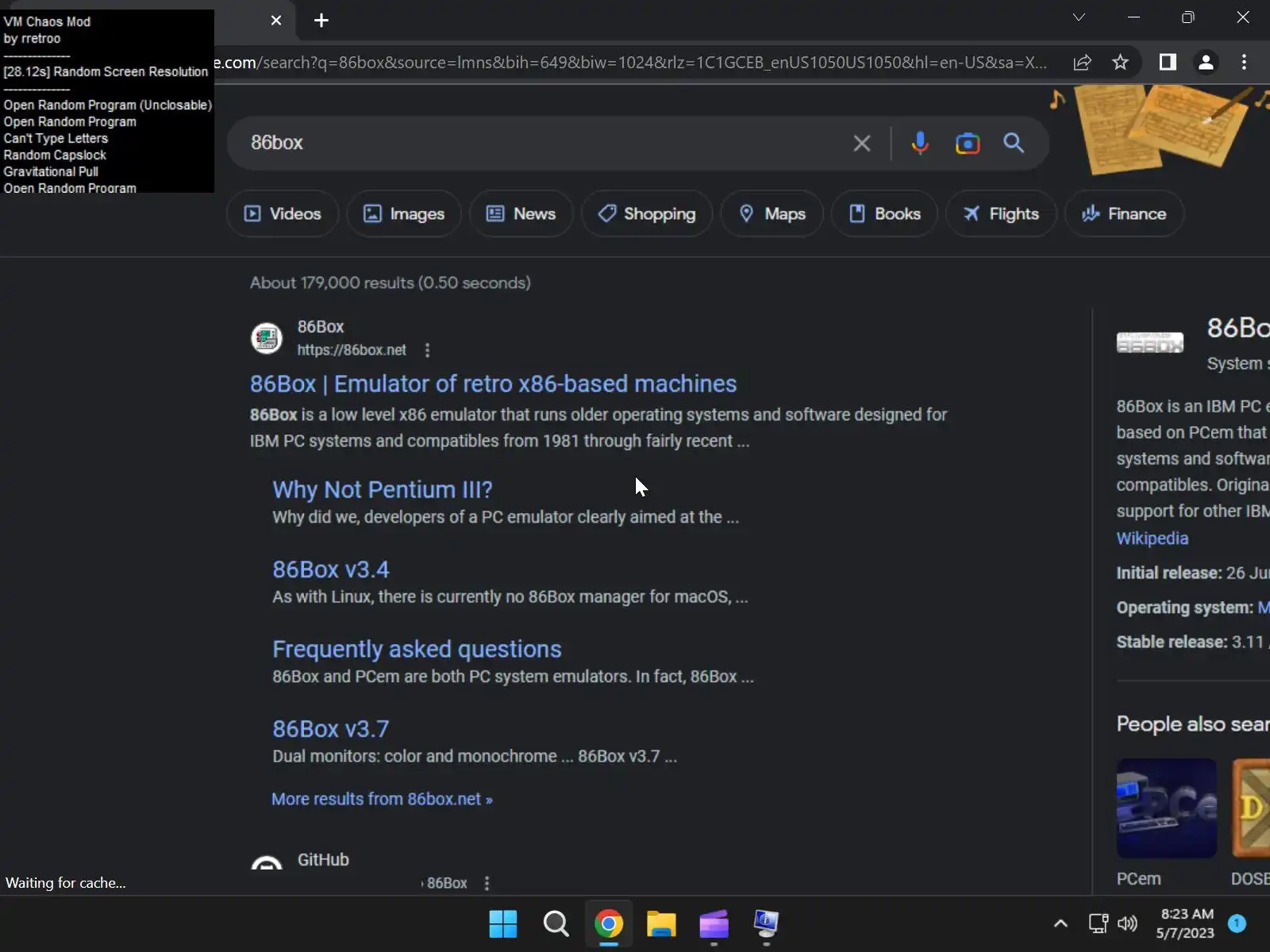Click the Chrome taskbar icon
Viewport: 1270px width, 952px height.
tap(609, 923)
